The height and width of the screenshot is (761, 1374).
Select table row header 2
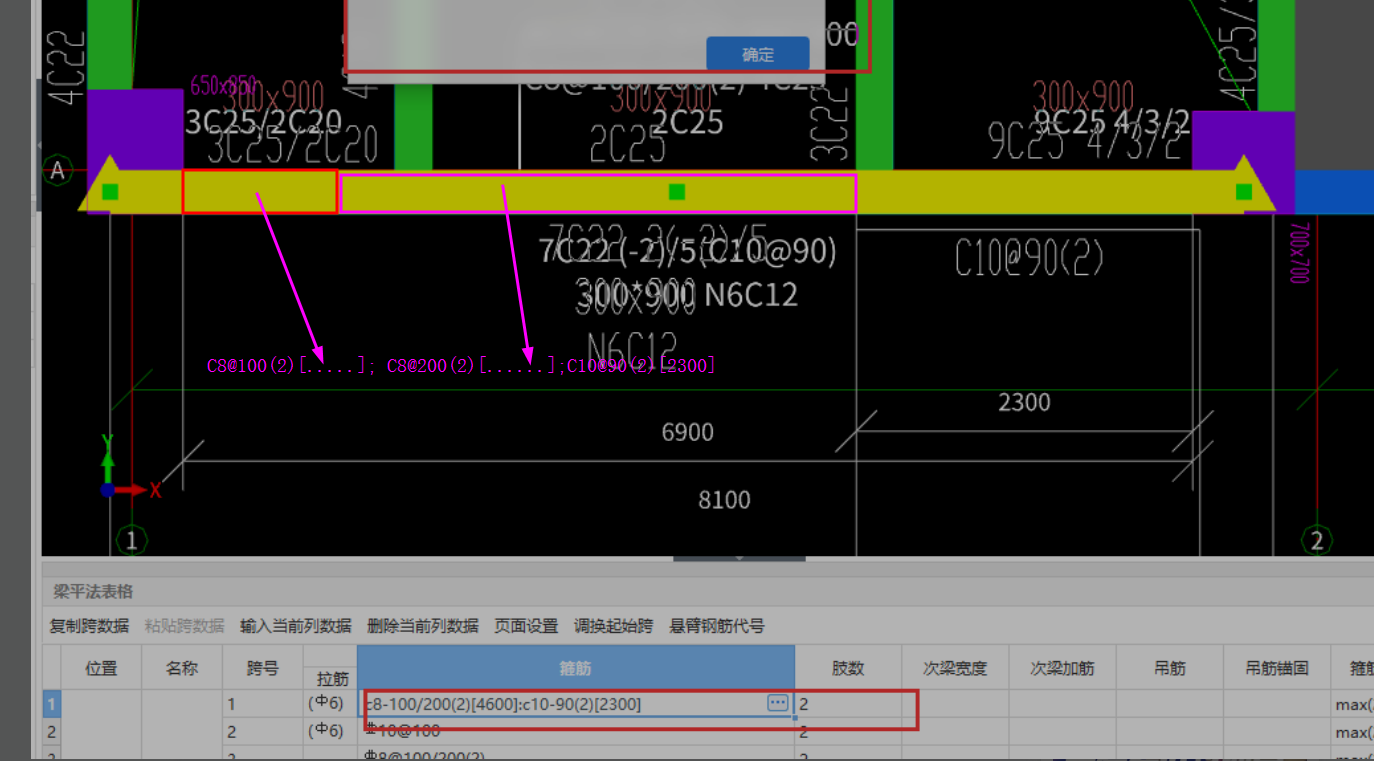point(51,731)
